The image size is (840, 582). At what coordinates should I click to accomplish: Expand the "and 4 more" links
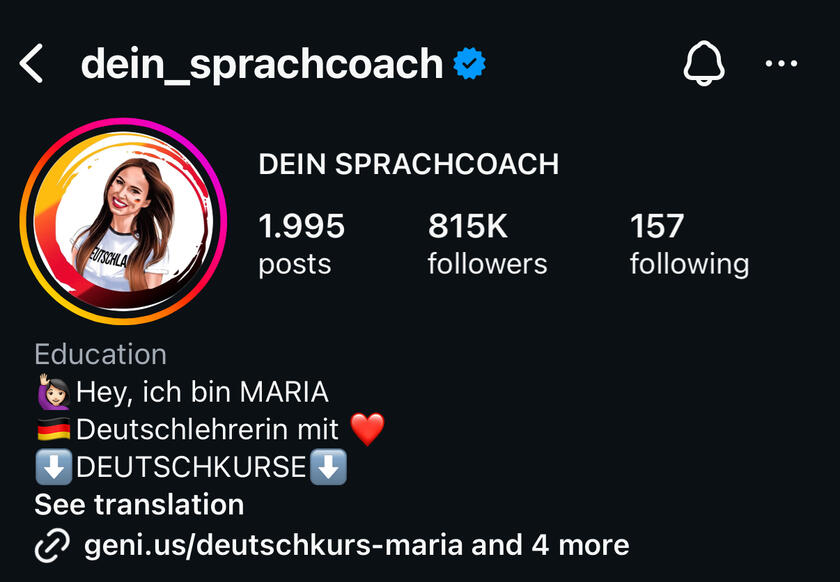point(550,546)
